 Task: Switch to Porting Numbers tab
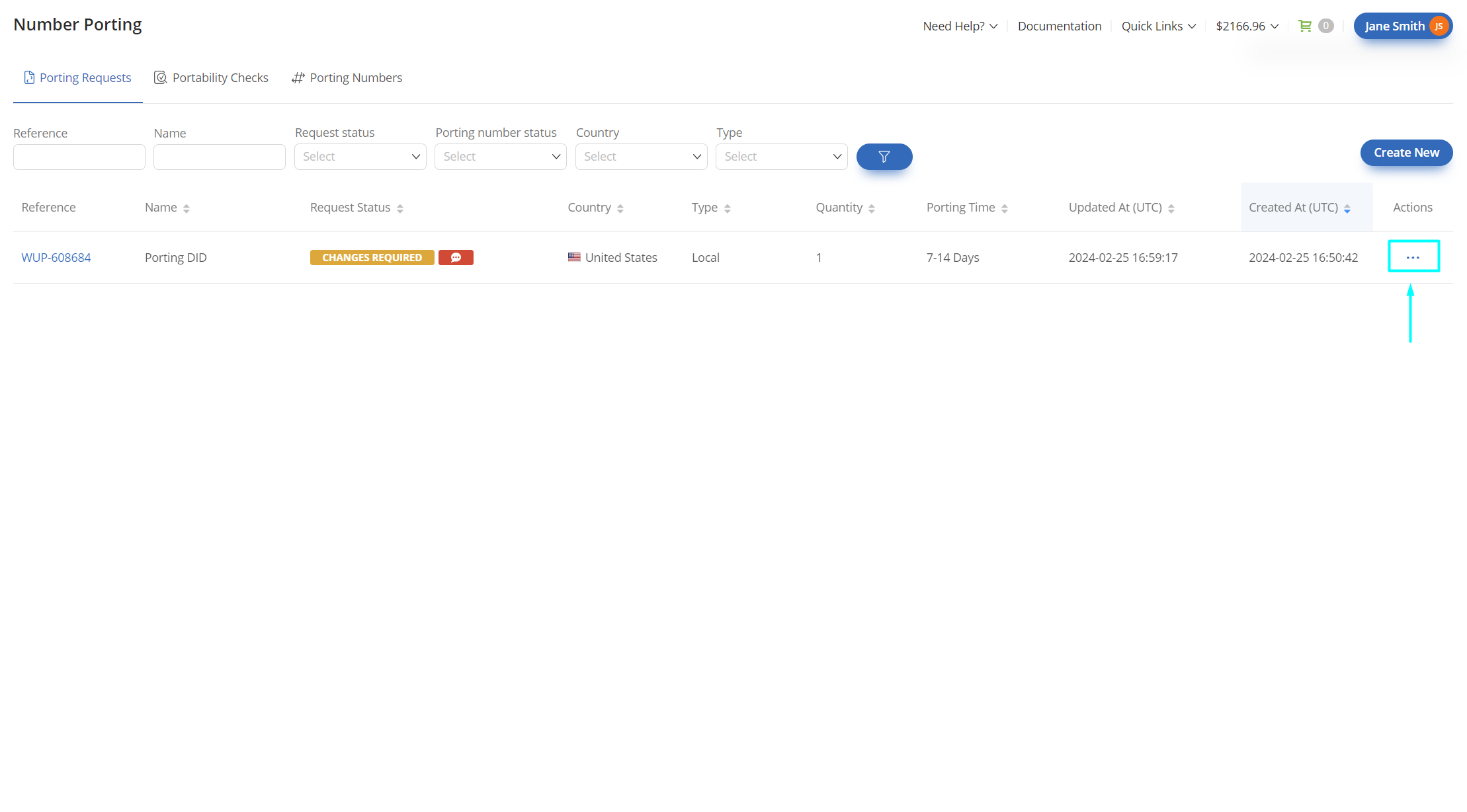point(347,77)
